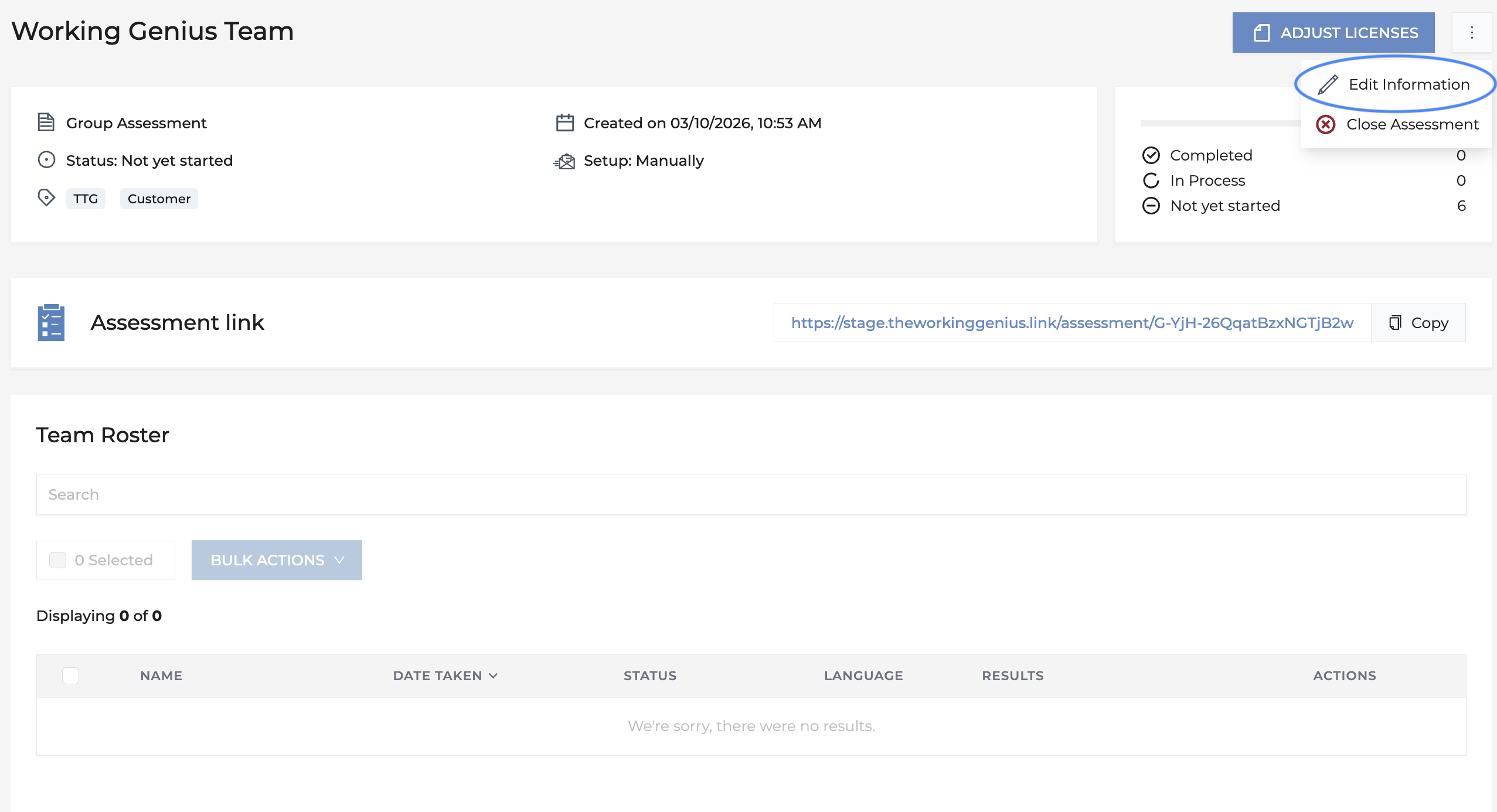1497x812 pixels.
Task: Click the pencil icon beside Edit Information
Action: [1328, 84]
